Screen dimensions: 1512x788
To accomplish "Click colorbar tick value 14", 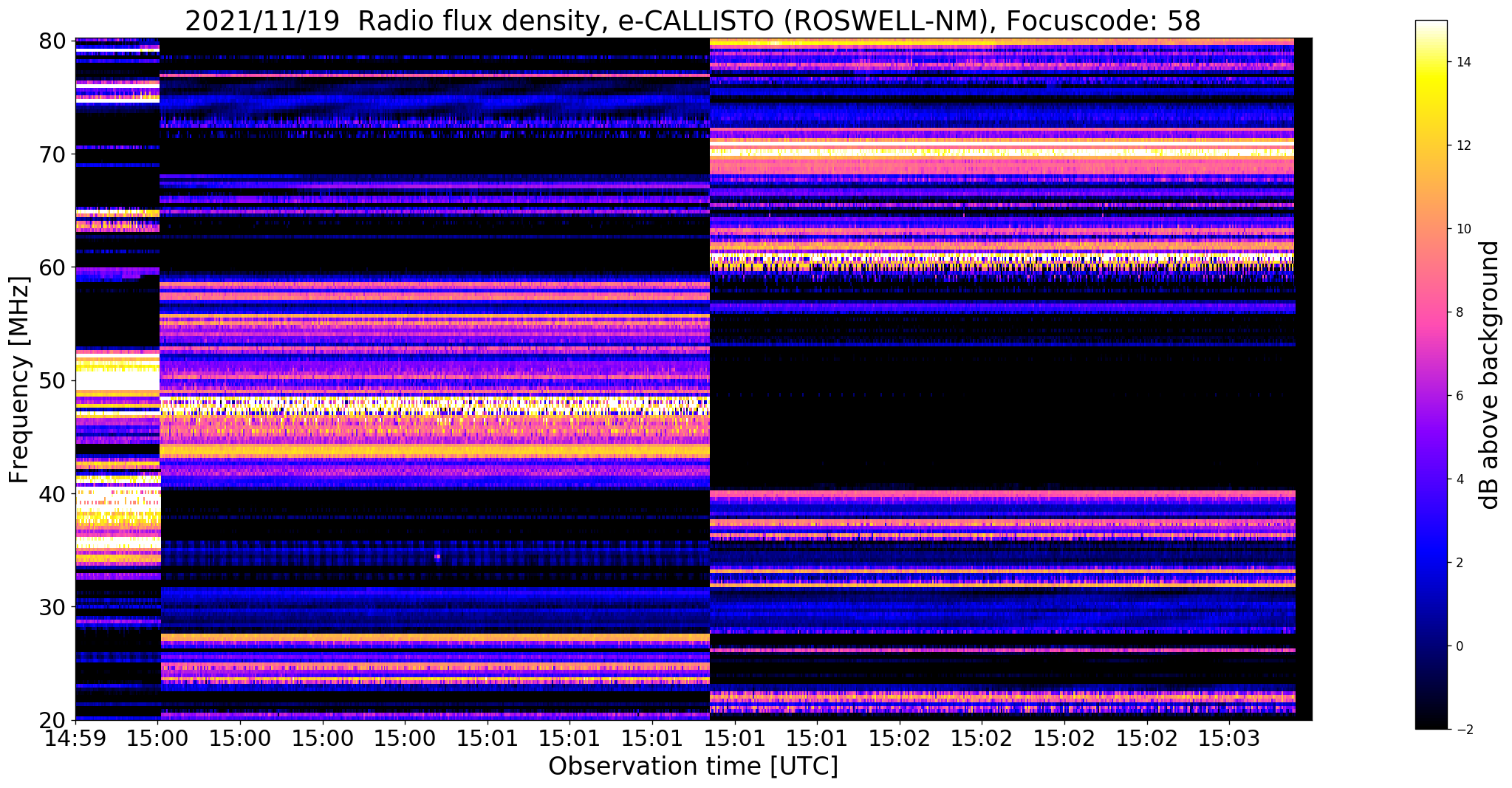I will (x=1463, y=62).
